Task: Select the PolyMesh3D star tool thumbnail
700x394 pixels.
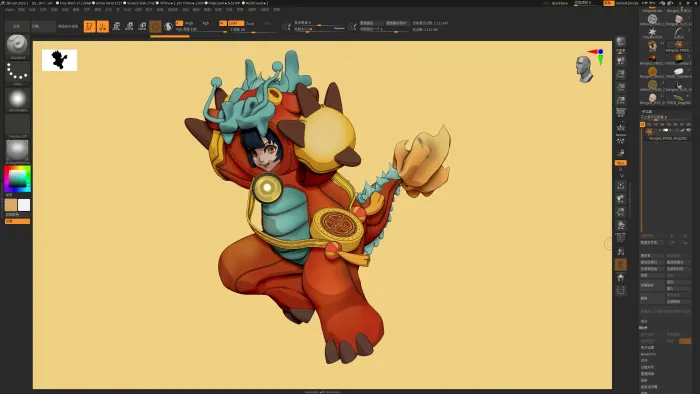Action: [x=653, y=32]
